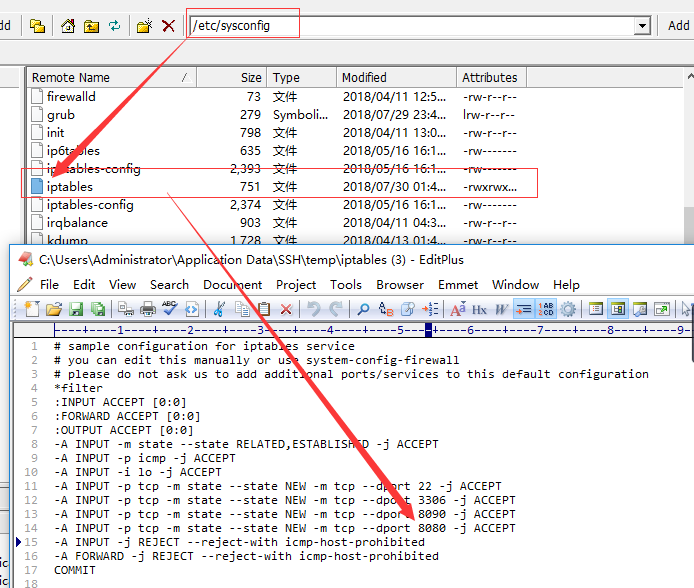Open print preview in EditPlus toolbar
Image resolution: width=694 pixels, height=588 pixels.
(126, 309)
